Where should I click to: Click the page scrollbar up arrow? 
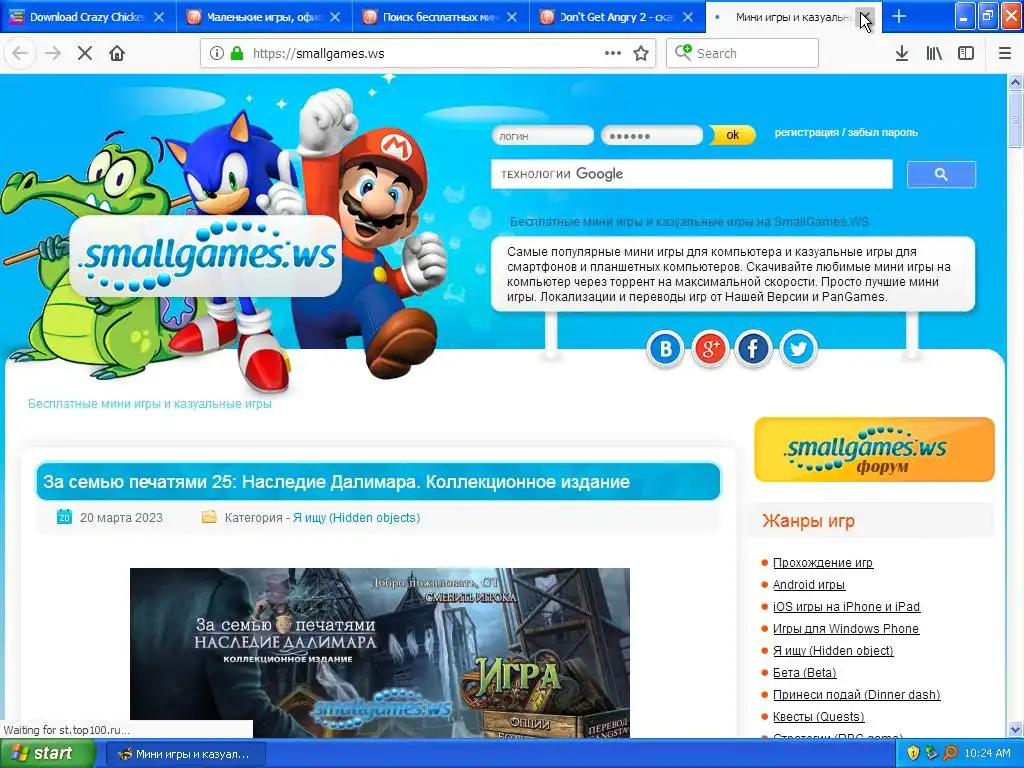click(1015, 83)
